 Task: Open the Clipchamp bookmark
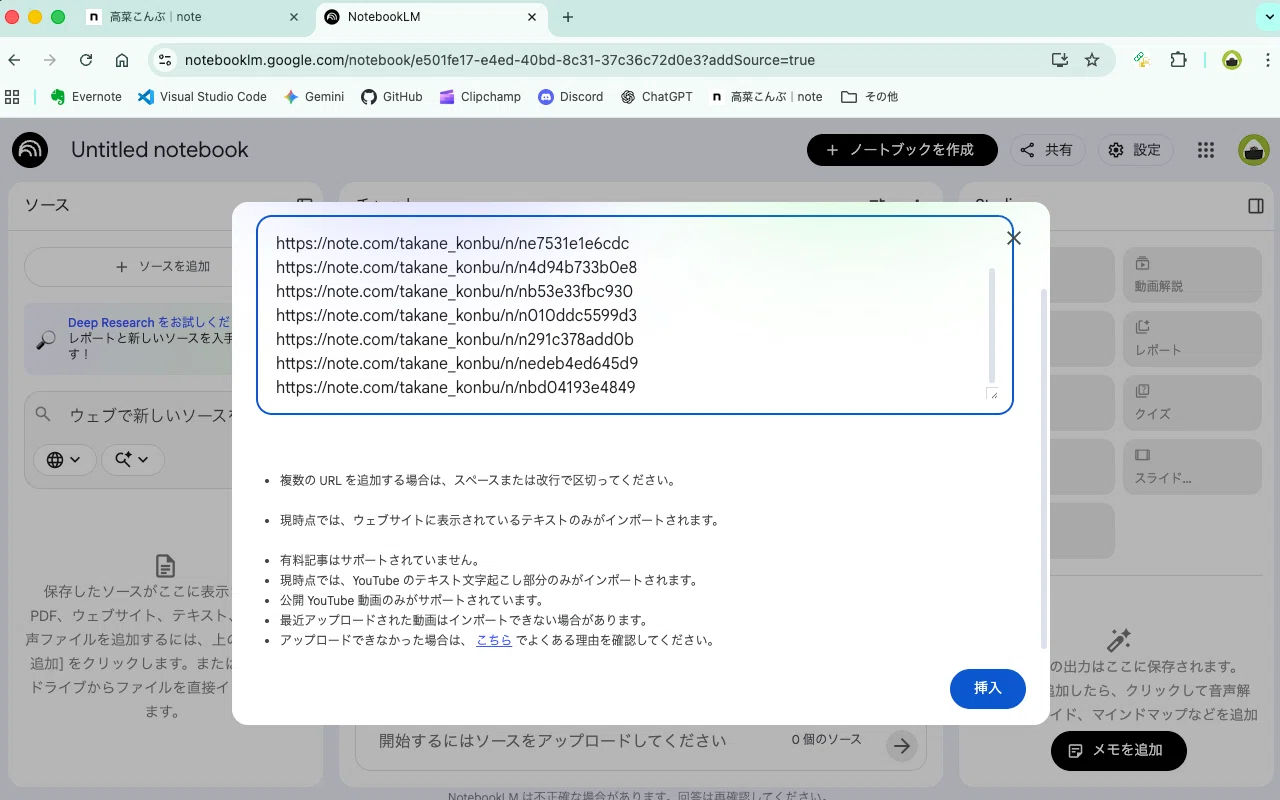tap(479, 97)
